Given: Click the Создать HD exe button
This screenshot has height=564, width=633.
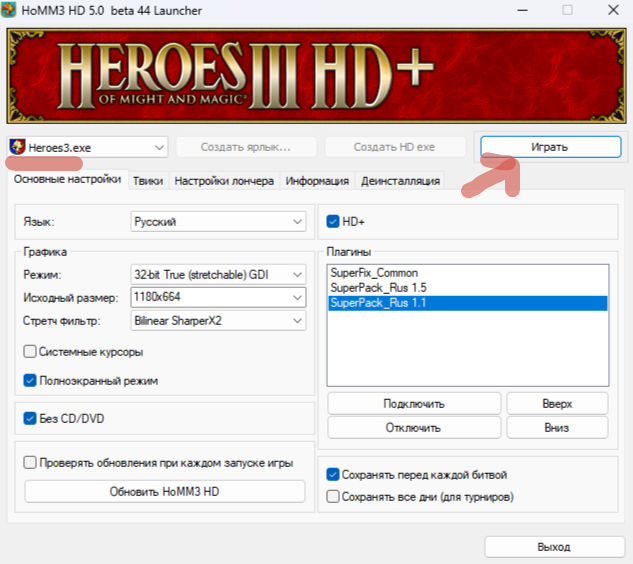Looking at the screenshot, I should (394, 147).
